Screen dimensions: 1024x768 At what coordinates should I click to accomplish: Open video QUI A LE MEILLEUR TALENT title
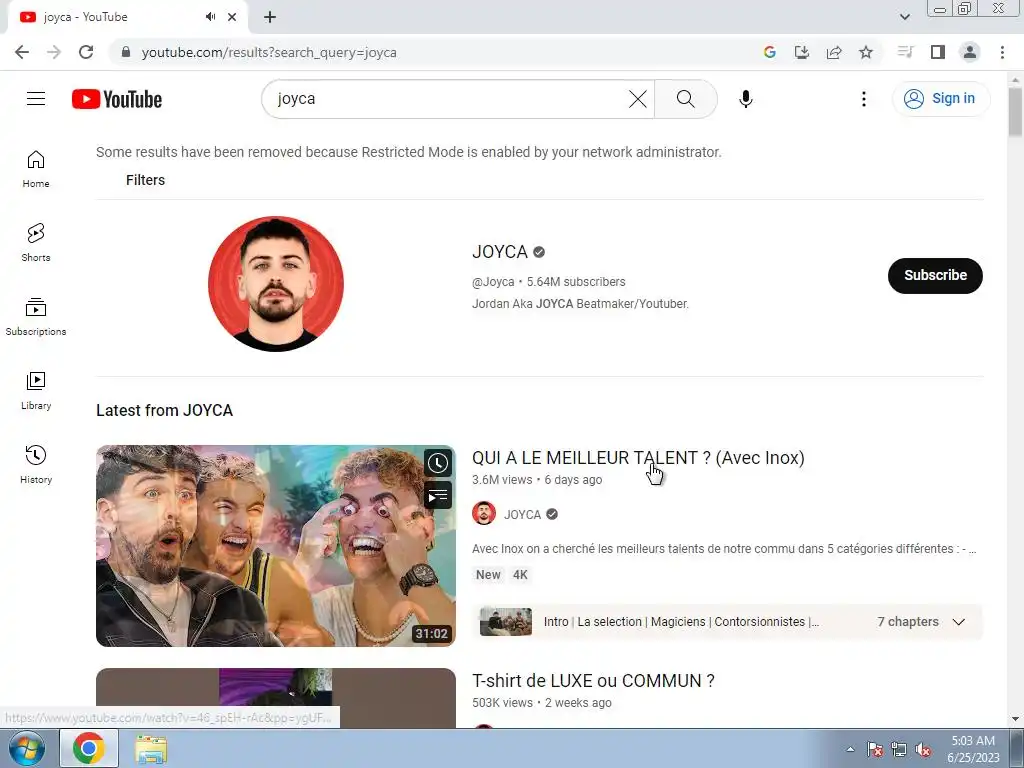tap(638, 458)
